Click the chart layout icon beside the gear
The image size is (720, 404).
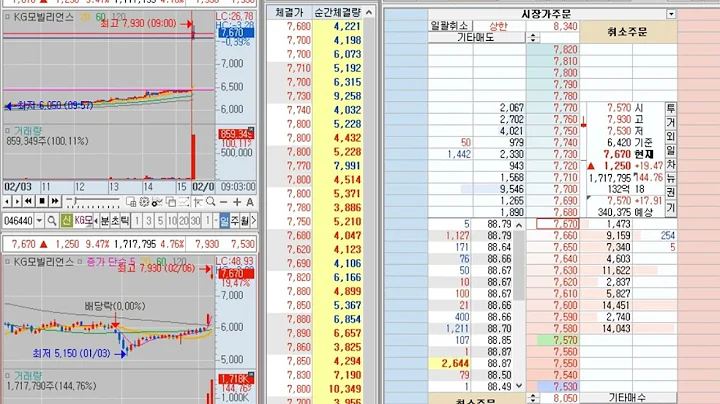[x=131, y=202]
